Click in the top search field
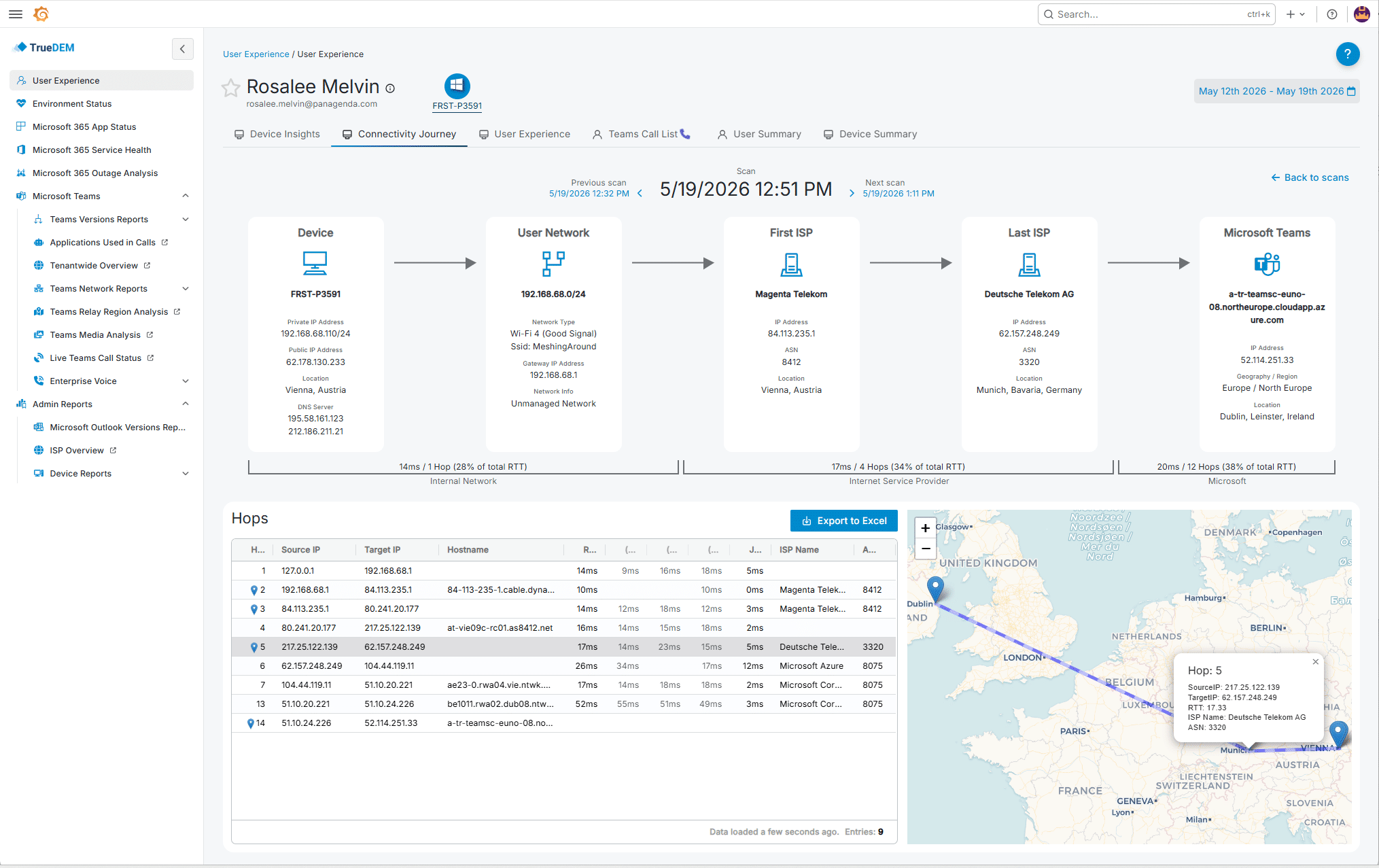 (1155, 14)
